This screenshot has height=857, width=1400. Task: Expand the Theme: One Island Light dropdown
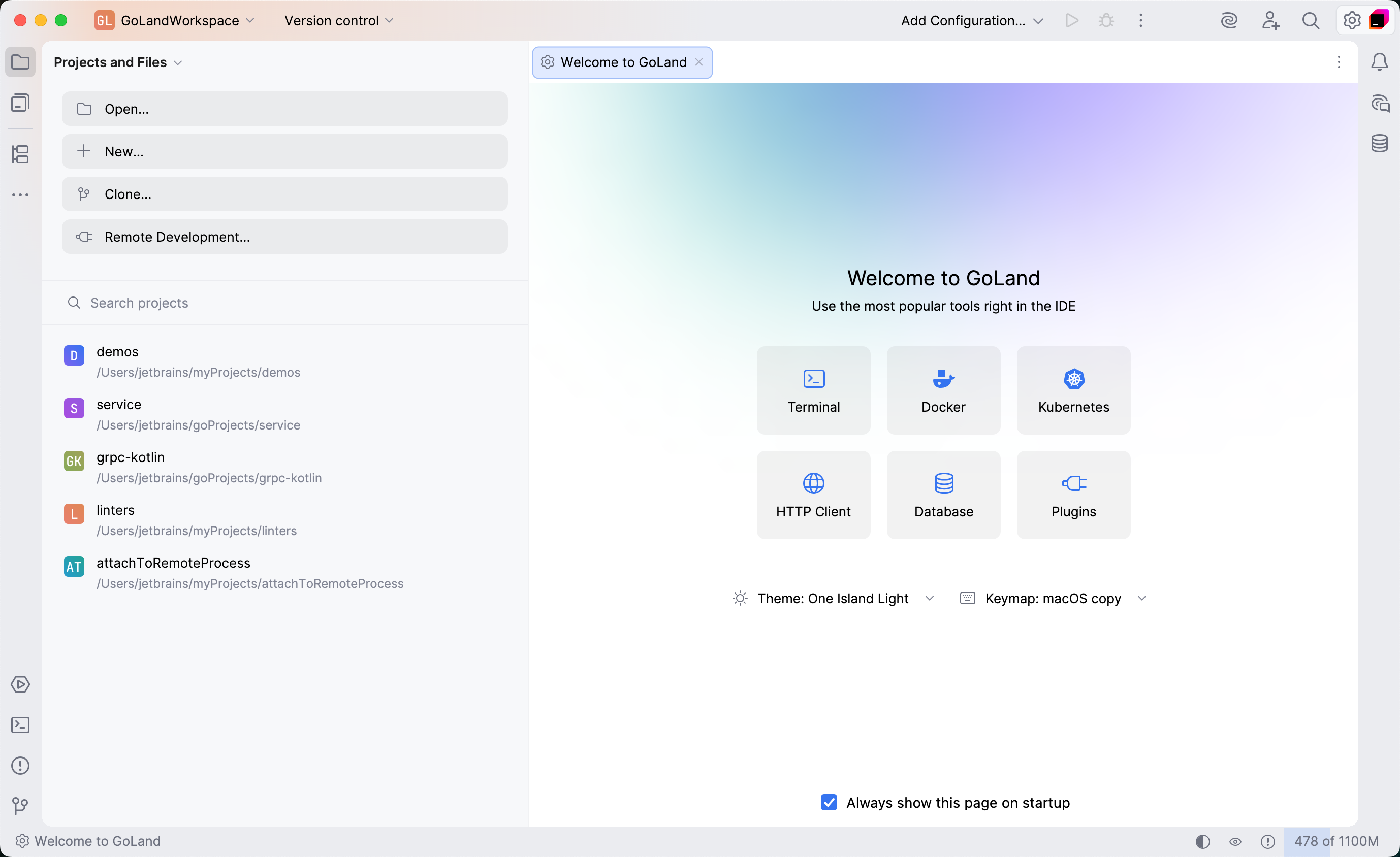pyautogui.click(x=930, y=598)
